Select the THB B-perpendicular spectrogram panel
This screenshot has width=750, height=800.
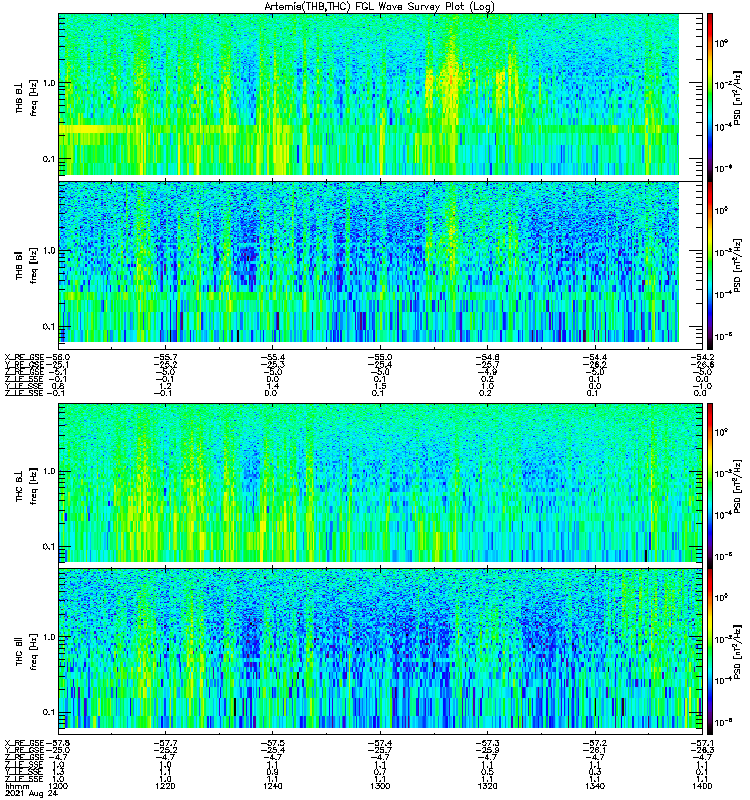(381, 97)
